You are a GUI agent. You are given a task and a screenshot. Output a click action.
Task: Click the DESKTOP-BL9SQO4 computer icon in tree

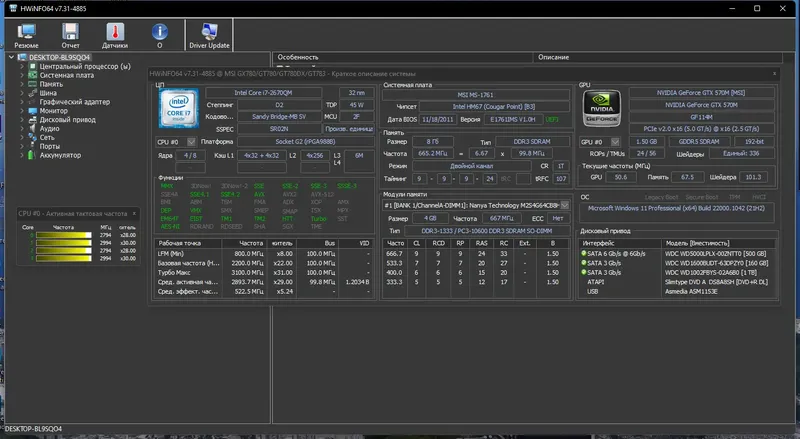coord(22,57)
